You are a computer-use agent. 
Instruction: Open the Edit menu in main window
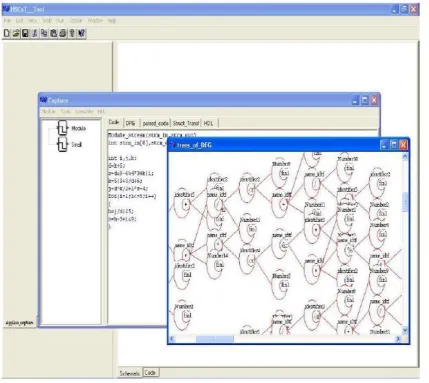[20, 21]
